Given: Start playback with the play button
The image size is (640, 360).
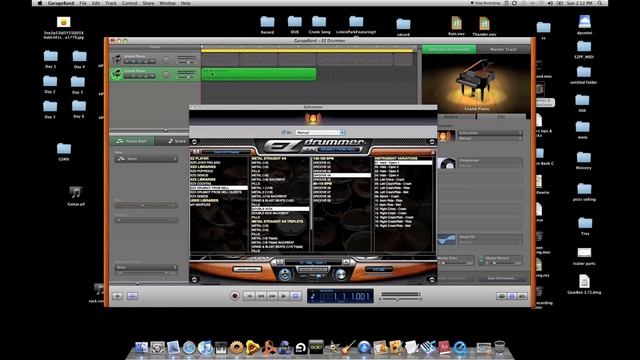Looking at the screenshot, I should (x=284, y=296).
